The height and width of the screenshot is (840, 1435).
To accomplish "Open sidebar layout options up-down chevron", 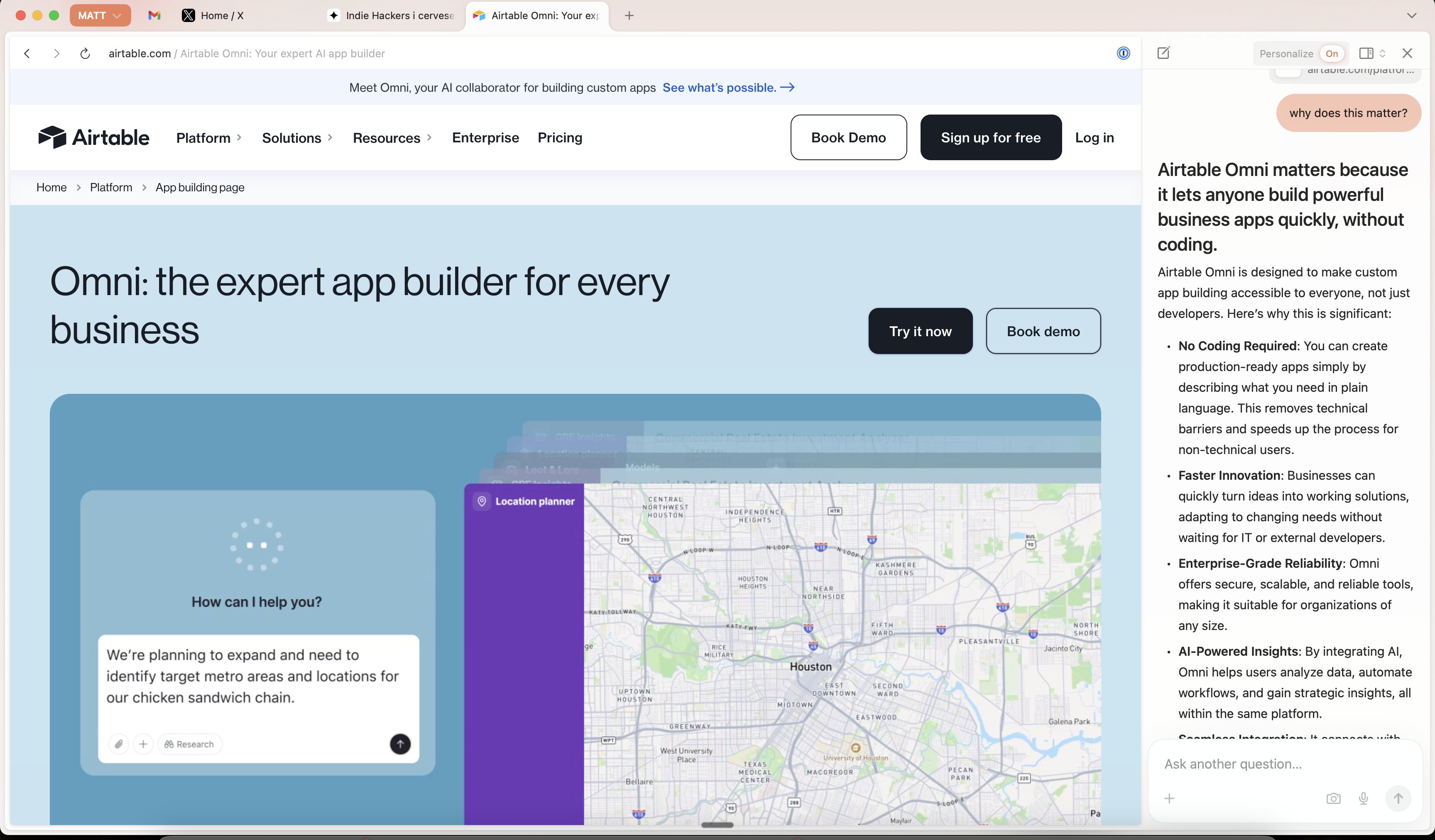I will tap(1382, 54).
